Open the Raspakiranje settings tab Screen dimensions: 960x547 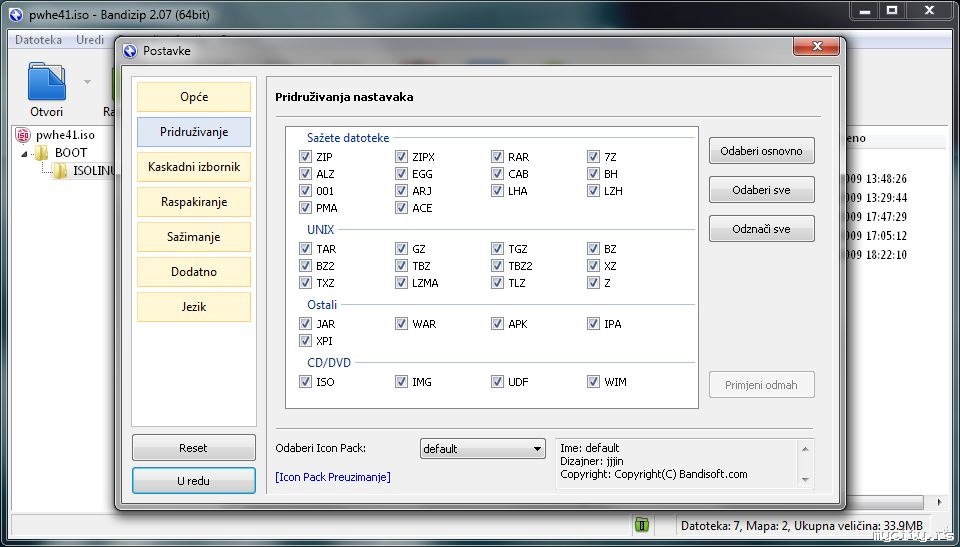click(194, 202)
